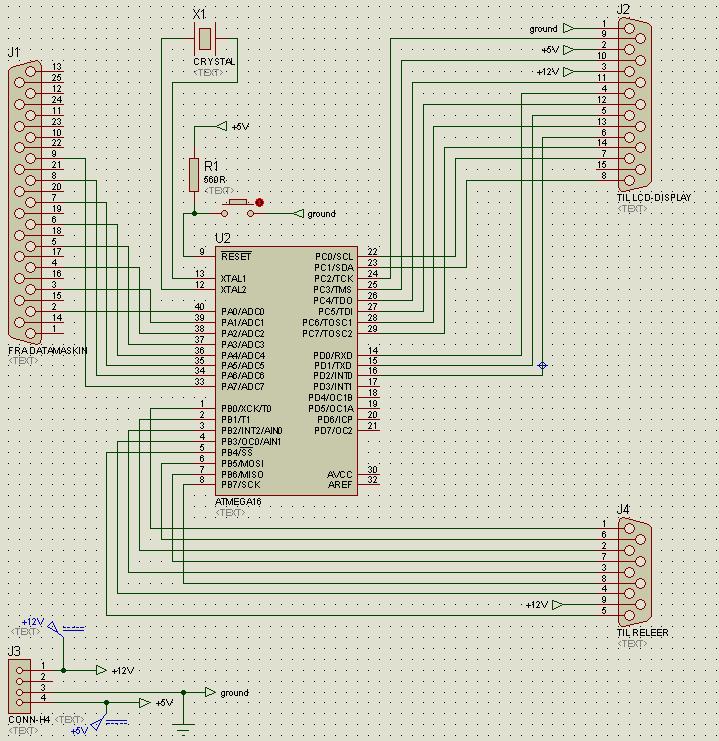Click the blue junction marker on the PD1 wire
719x741 pixels.
[543, 365]
